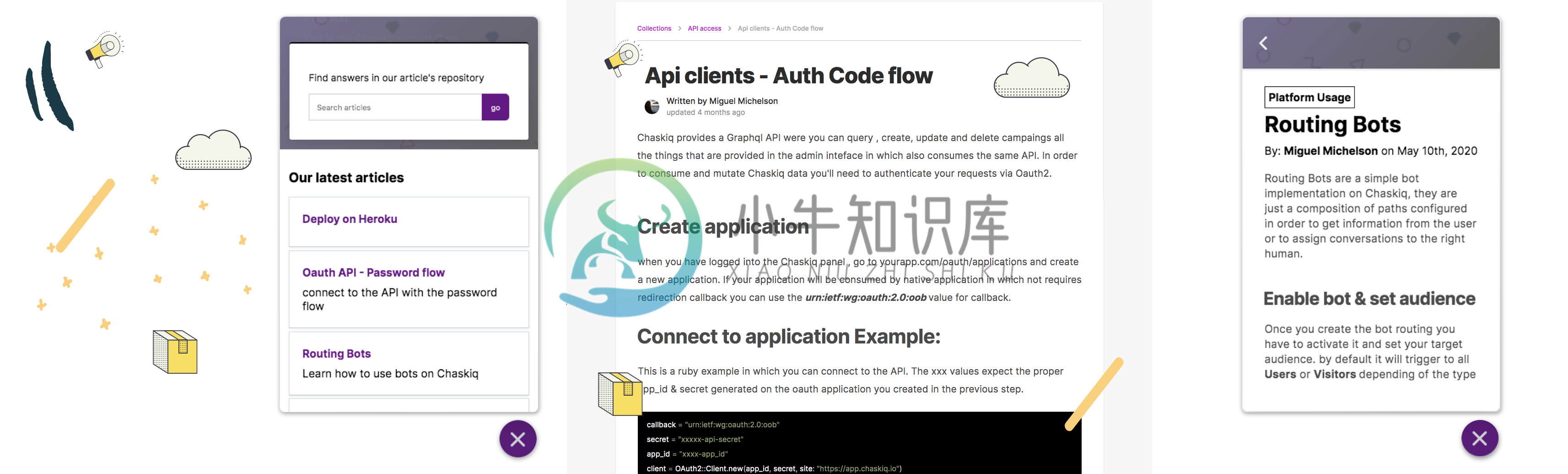The width and height of the screenshot is (1568, 474).
Task: Click 'updated 4 months ago' text
Action: [706, 113]
